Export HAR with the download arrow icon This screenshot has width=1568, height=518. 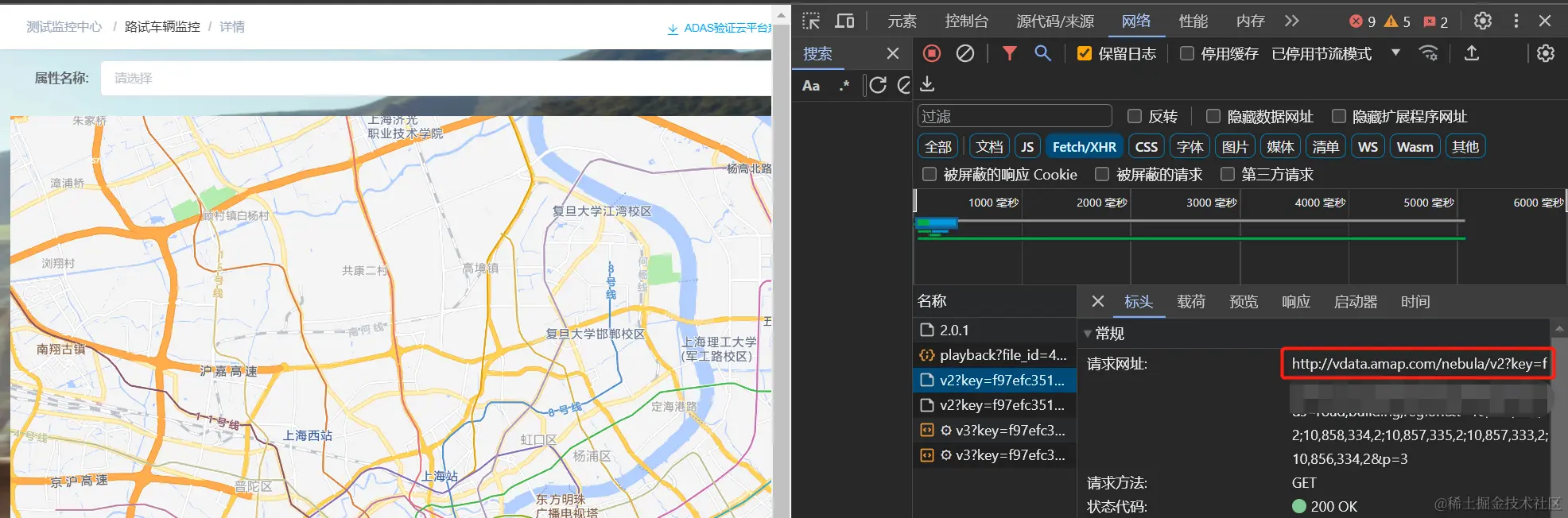(x=927, y=84)
